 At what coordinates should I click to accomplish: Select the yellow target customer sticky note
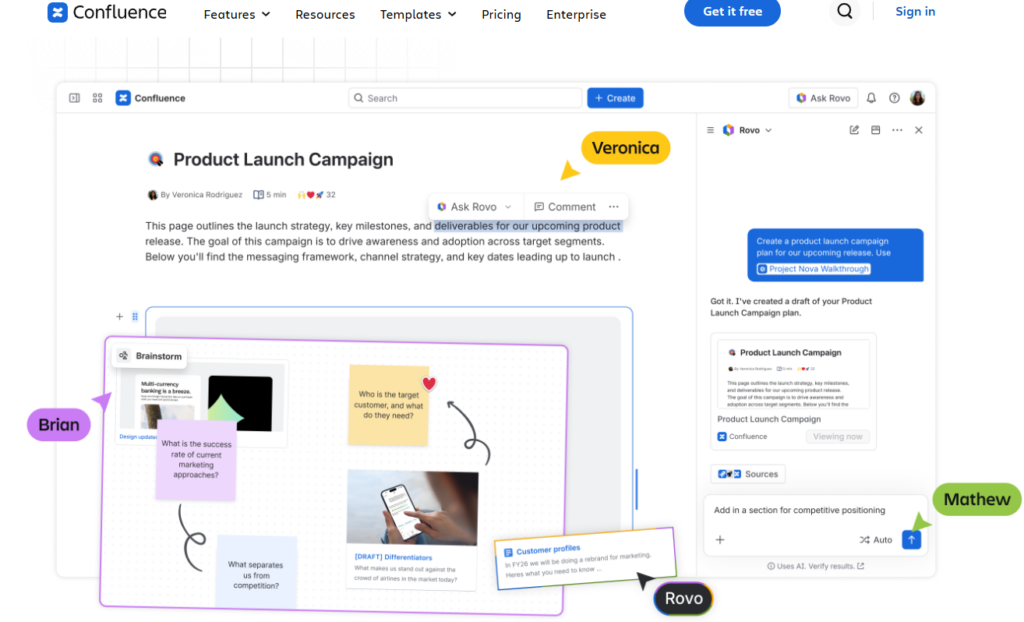coord(388,405)
